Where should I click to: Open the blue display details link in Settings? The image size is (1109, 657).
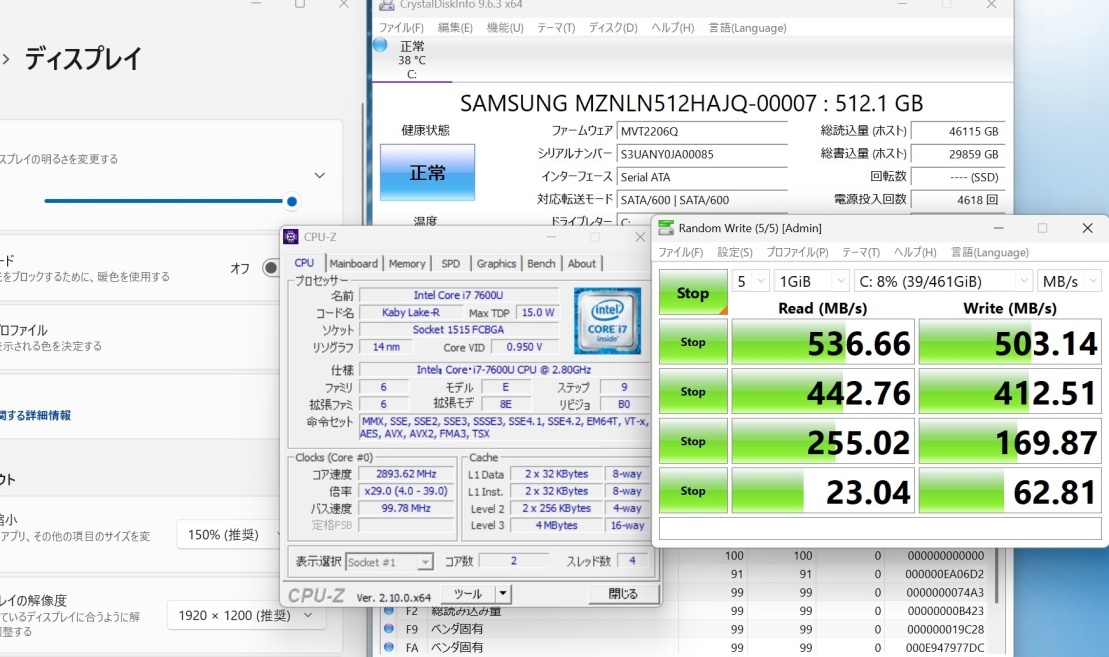click(x=35, y=415)
